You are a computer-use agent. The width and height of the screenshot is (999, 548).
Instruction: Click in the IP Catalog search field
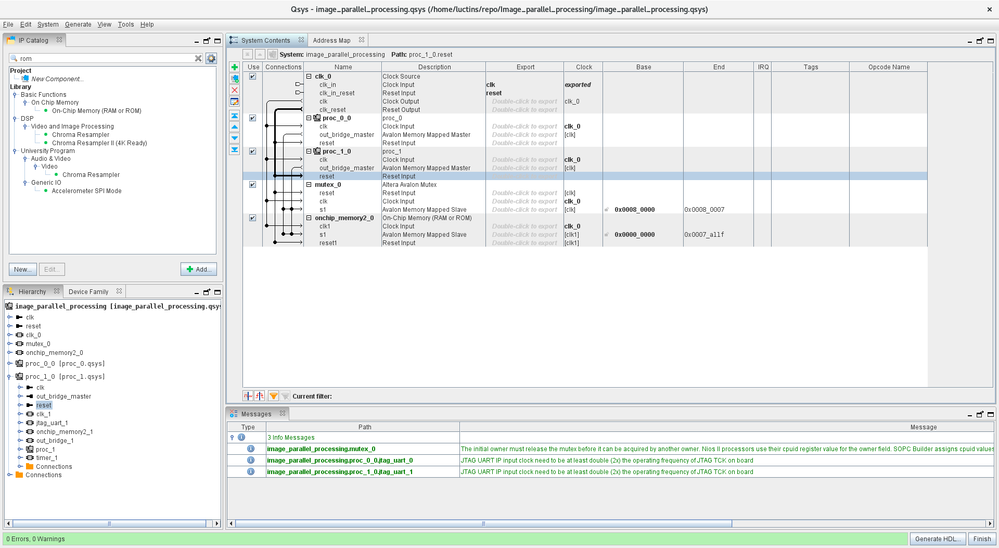click(100, 59)
